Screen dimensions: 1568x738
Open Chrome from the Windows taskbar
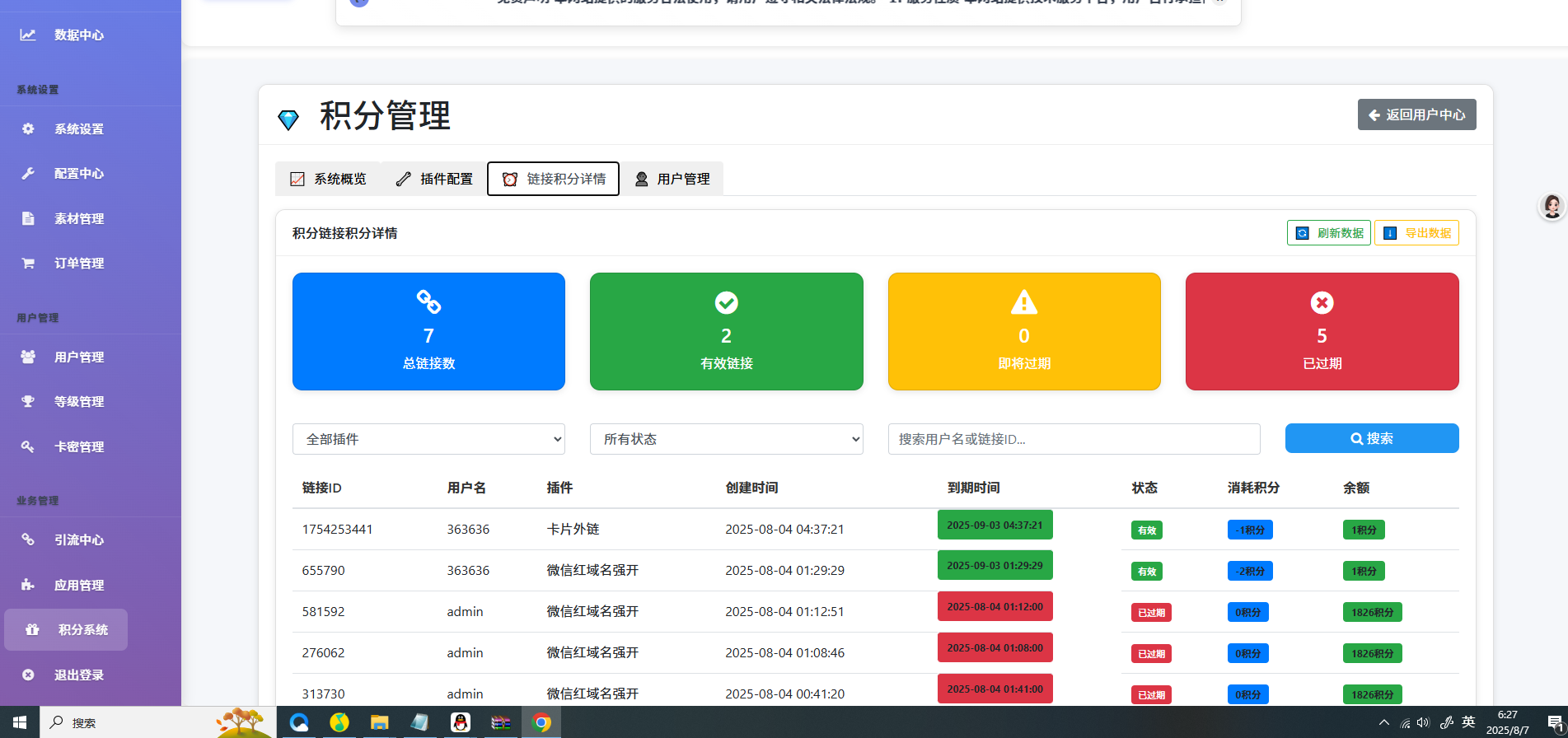coord(541,722)
